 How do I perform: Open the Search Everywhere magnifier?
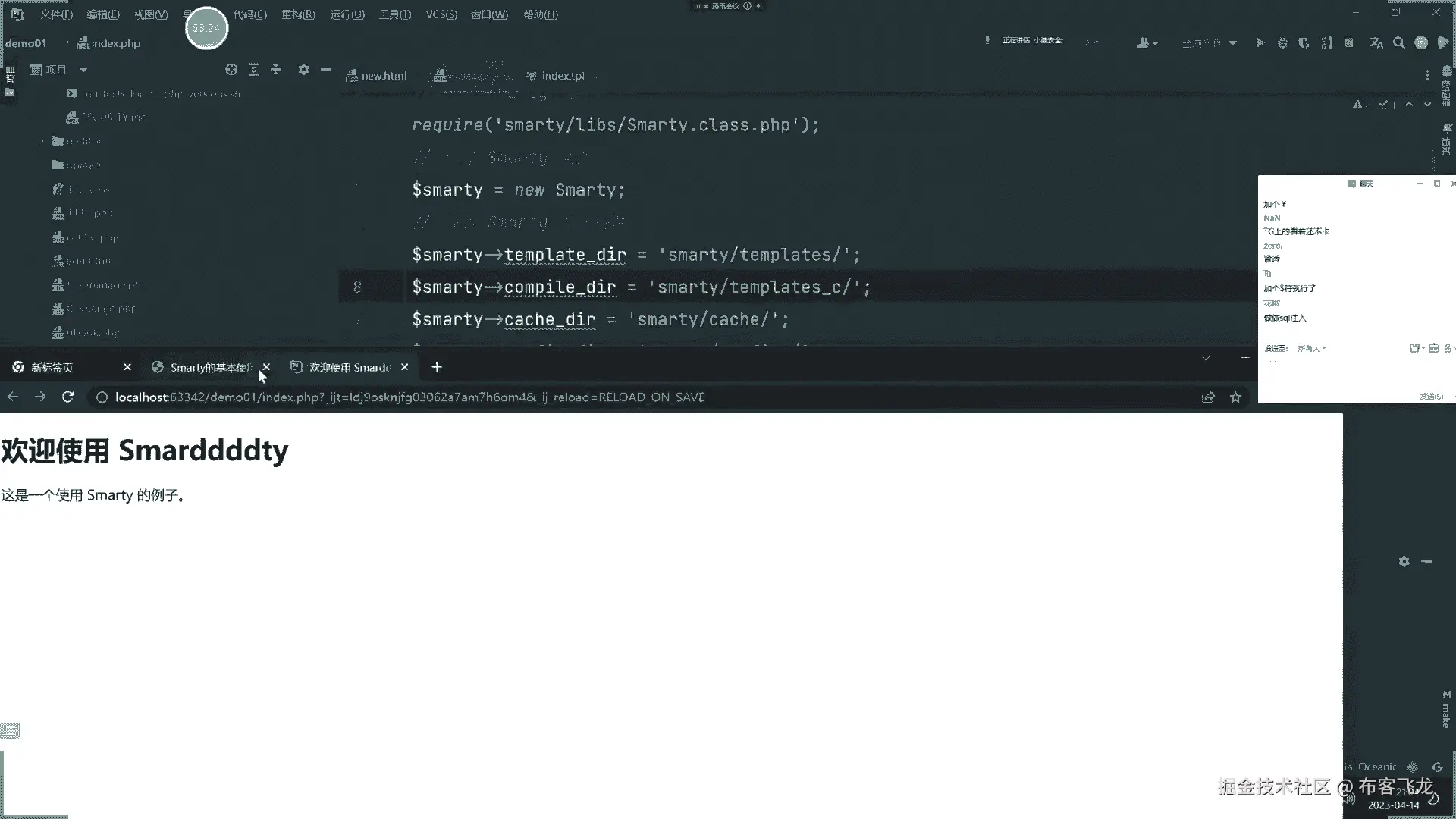[x=1399, y=43]
